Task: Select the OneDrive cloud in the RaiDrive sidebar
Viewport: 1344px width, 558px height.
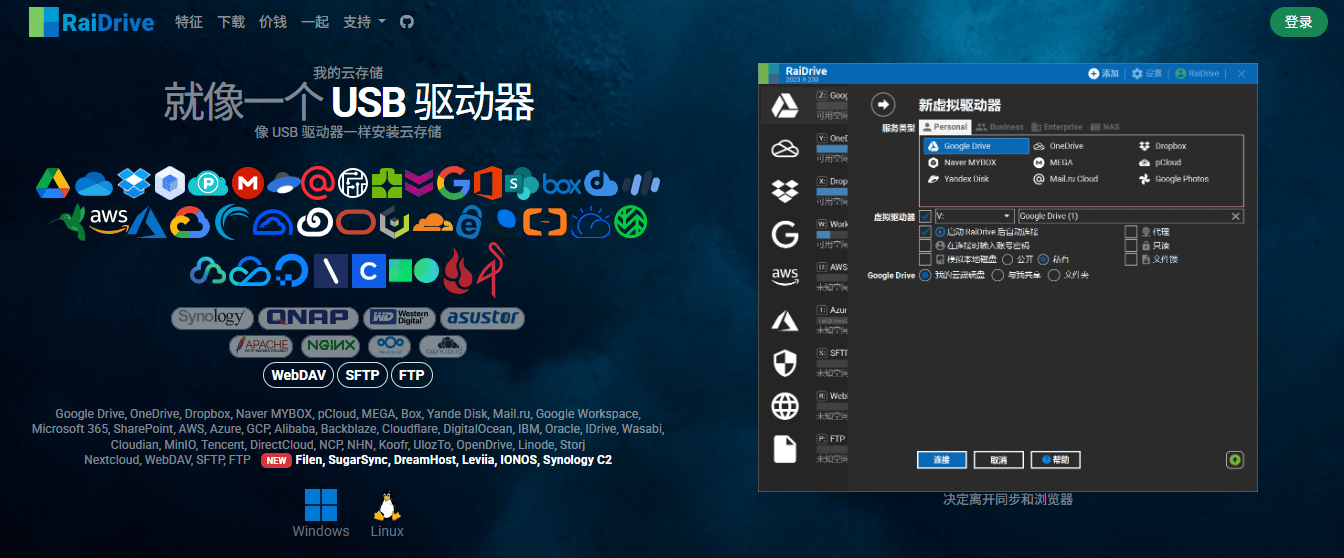Action: (785, 149)
